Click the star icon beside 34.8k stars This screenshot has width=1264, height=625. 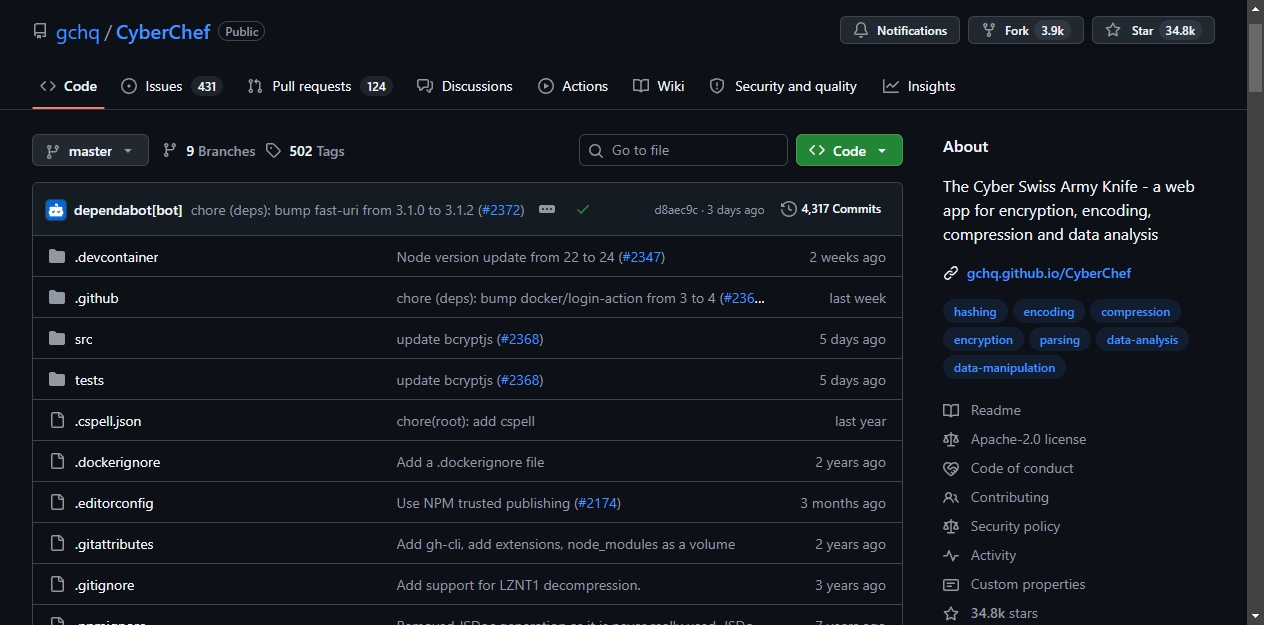point(951,613)
